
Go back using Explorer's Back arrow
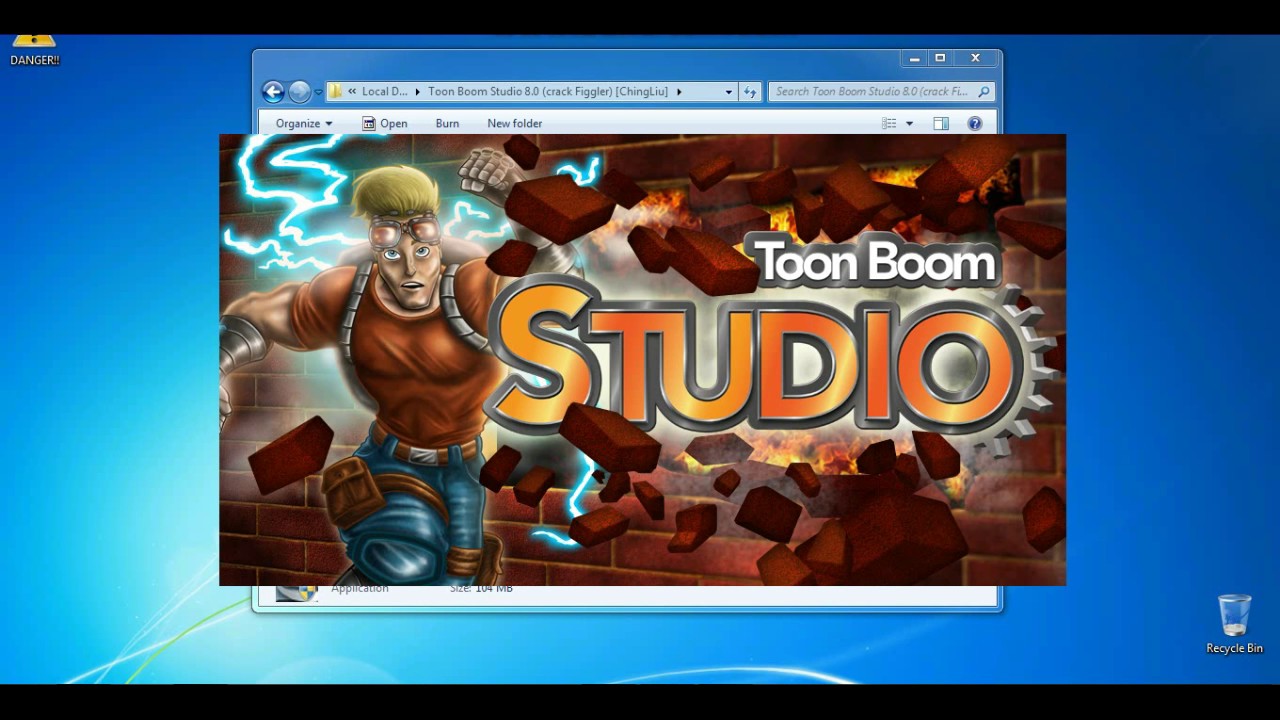[x=273, y=92]
